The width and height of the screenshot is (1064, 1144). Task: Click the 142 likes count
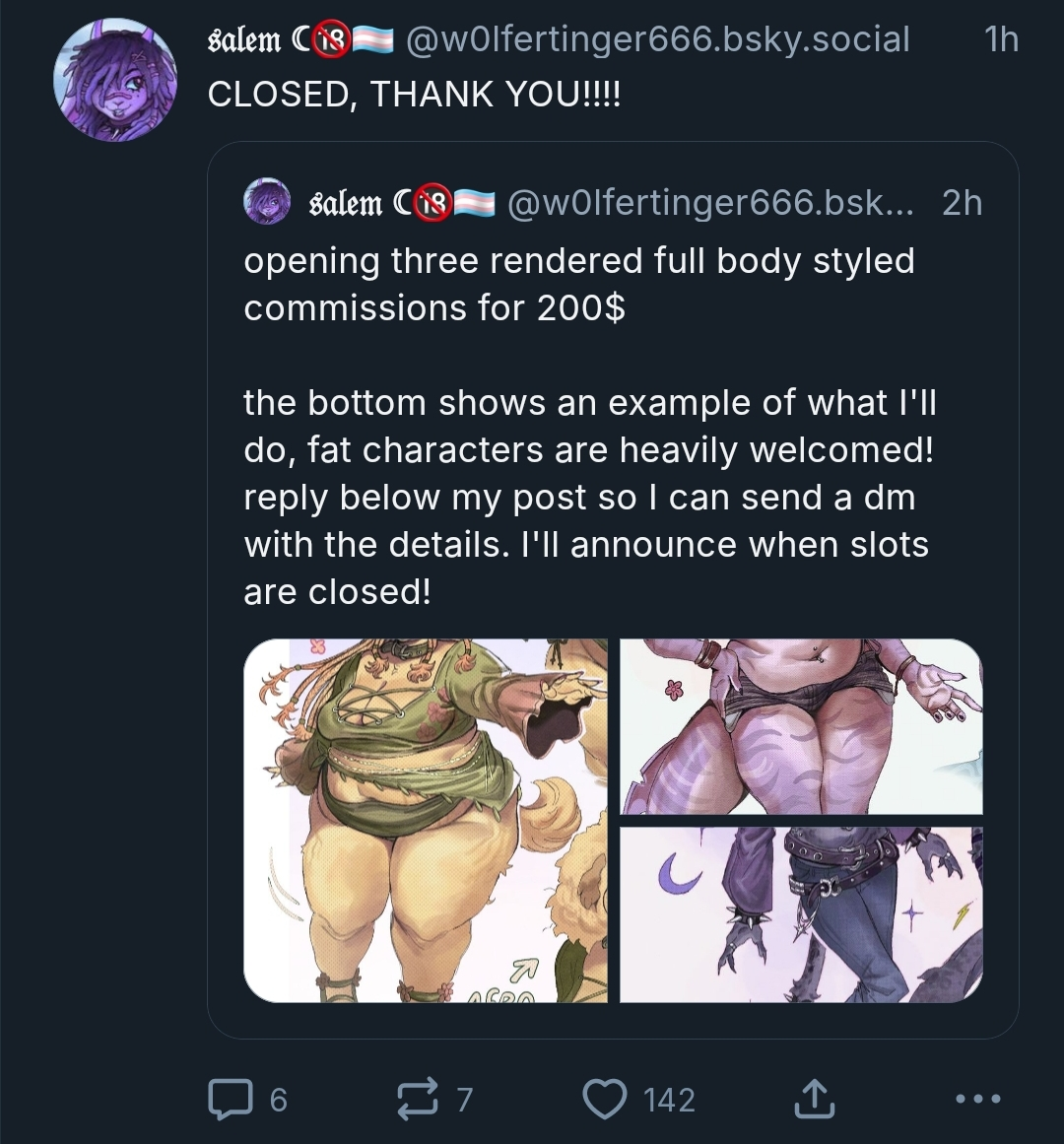pyautogui.click(x=669, y=1100)
